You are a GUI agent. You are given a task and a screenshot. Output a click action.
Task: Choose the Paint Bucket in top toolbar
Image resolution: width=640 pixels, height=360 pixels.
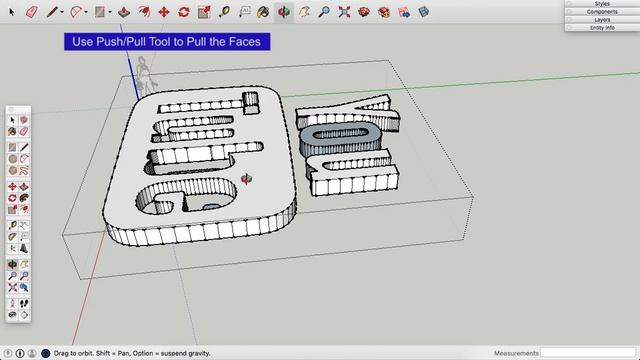click(263, 12)
